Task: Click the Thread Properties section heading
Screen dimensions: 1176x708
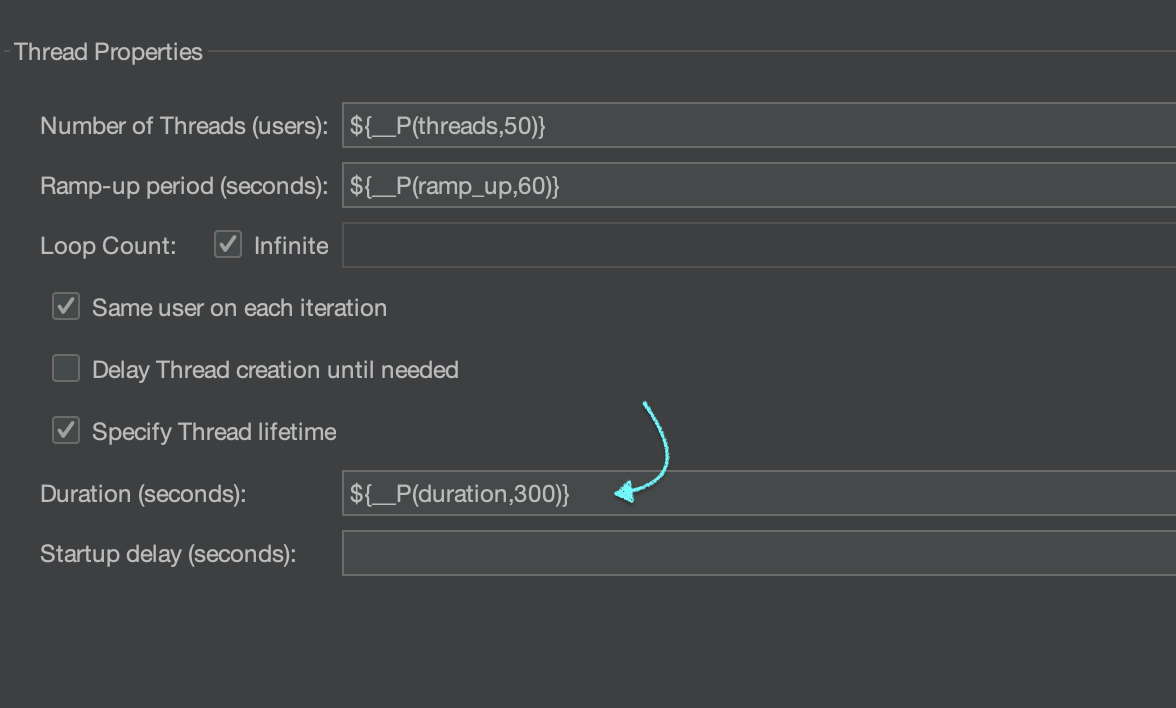Action: pos(108,52)
